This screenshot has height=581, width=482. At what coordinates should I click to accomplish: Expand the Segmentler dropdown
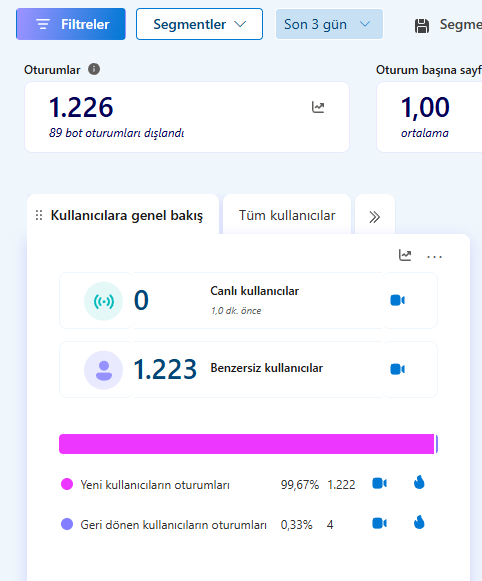coord(199,24)
